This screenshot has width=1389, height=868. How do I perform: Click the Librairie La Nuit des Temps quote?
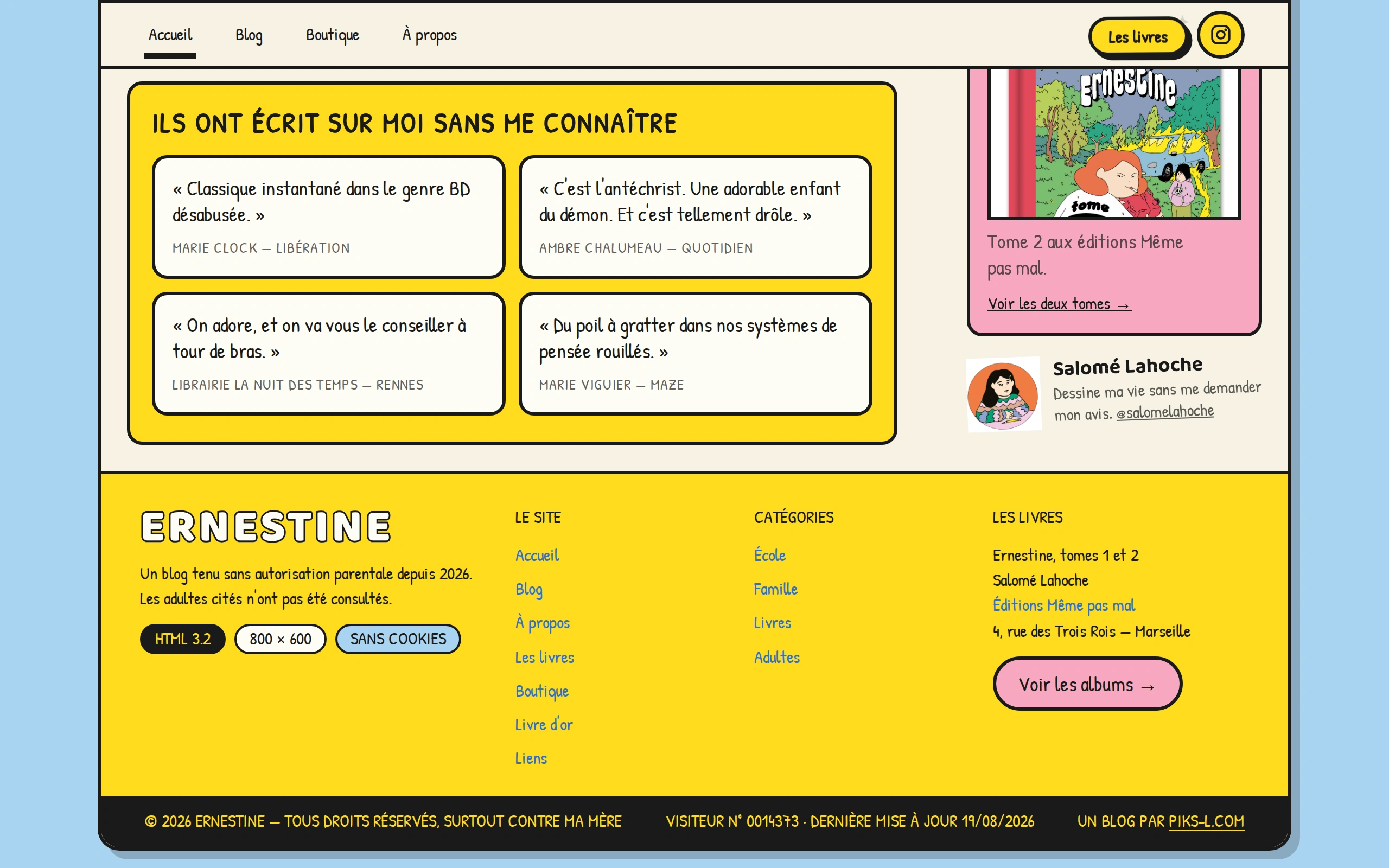pyautogui.click(x=329, y=354)
